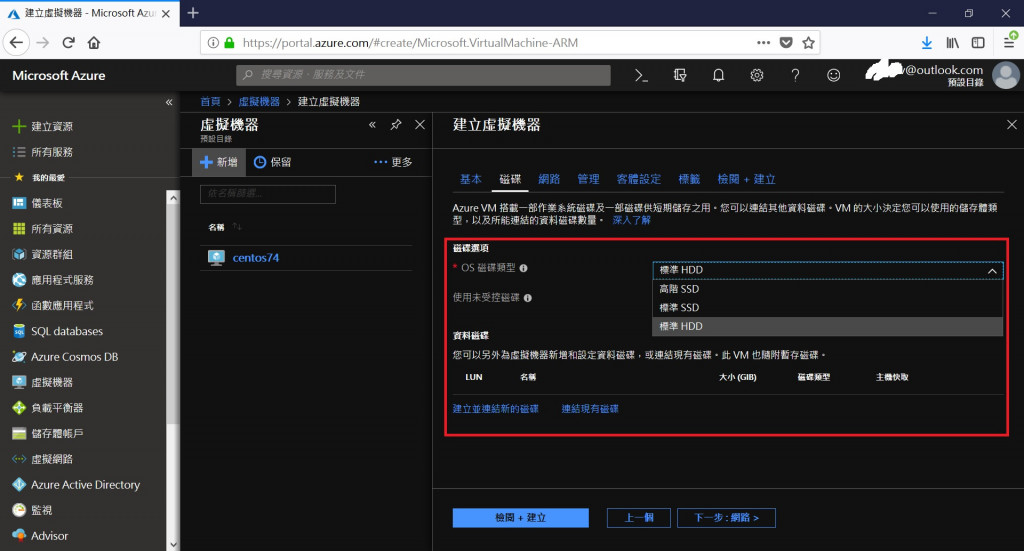Open centos74 virtual machine entry
The image size is (1024, 551).
pos(255,258)
